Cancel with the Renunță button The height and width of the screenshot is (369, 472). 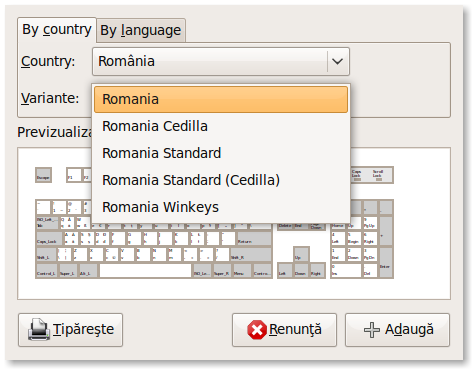click(x=284, y=330)
